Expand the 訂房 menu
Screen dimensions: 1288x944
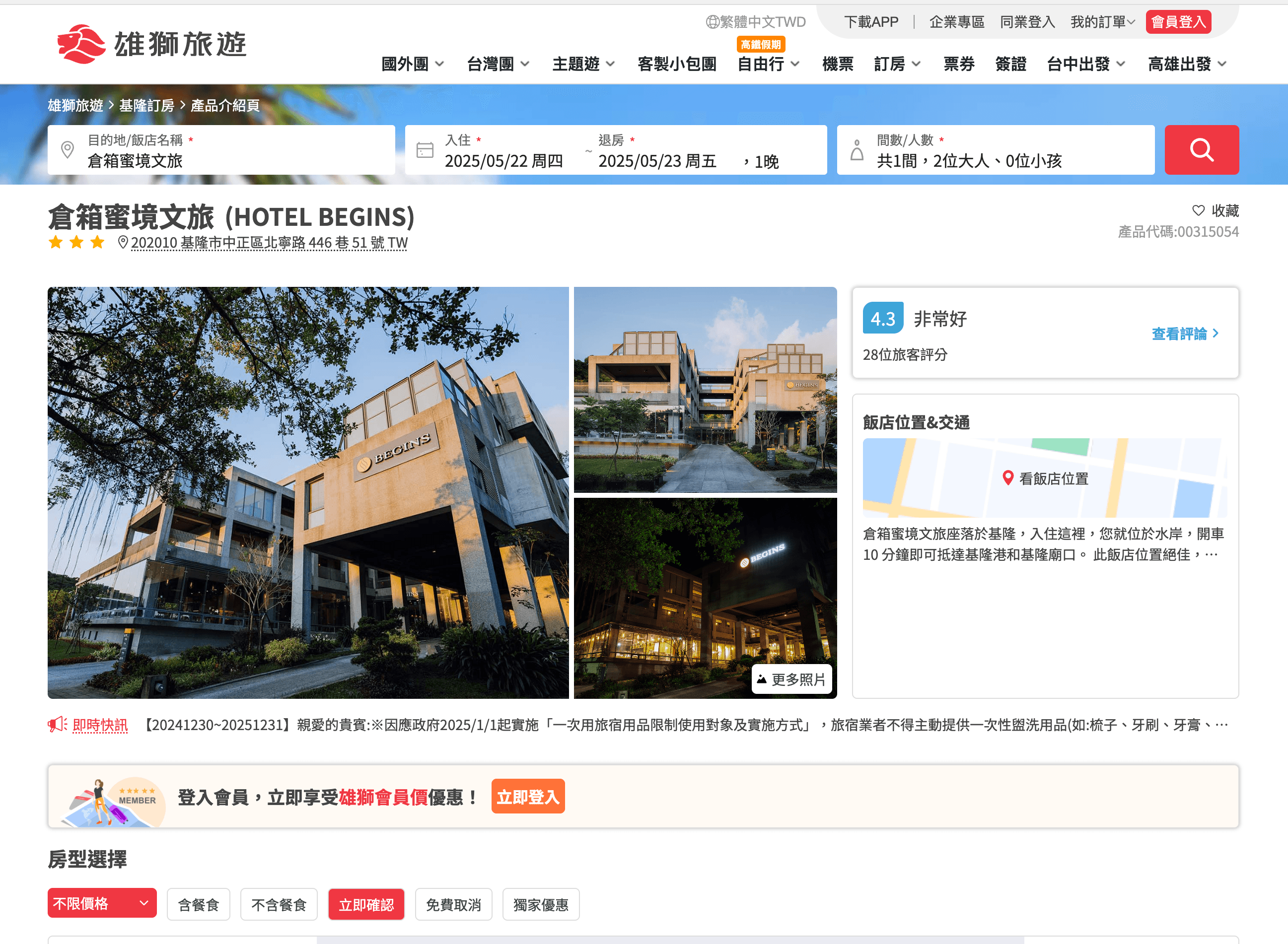pyautogui.click(x=898, y=64)
